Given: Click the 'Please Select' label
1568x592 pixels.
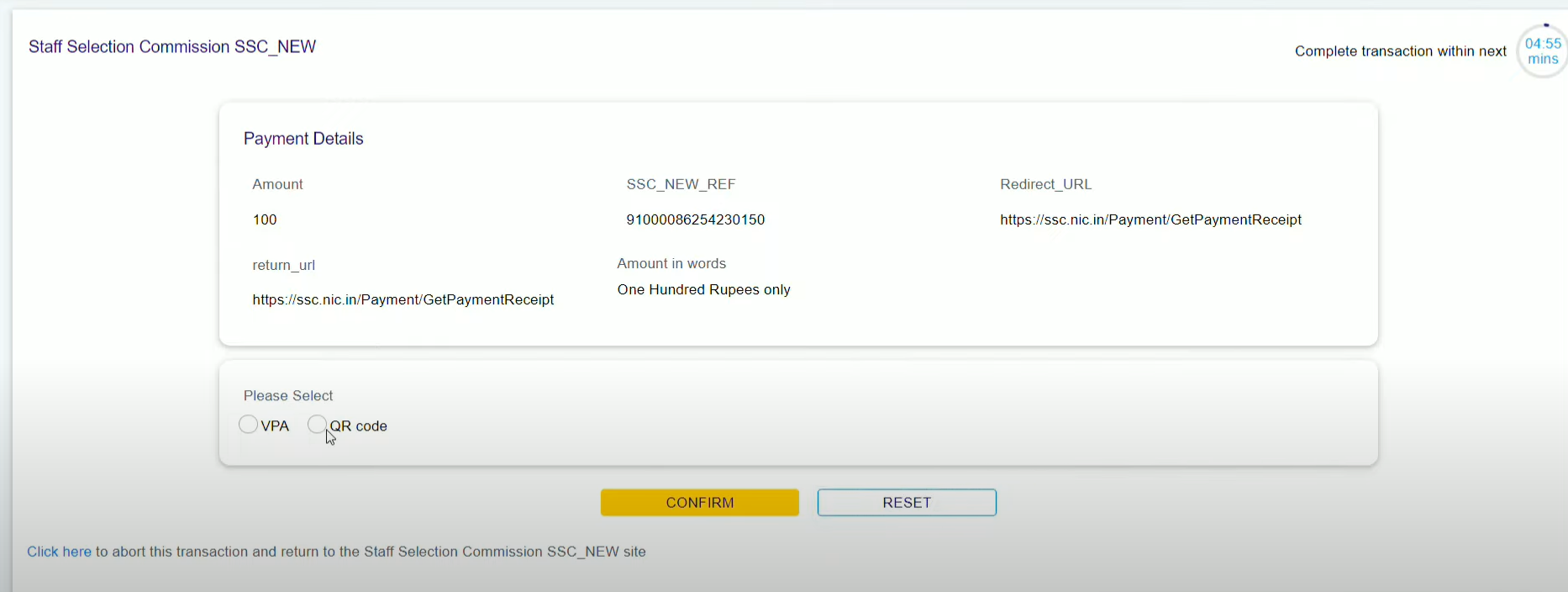Looking at the screenshot, I should [288, 395].
